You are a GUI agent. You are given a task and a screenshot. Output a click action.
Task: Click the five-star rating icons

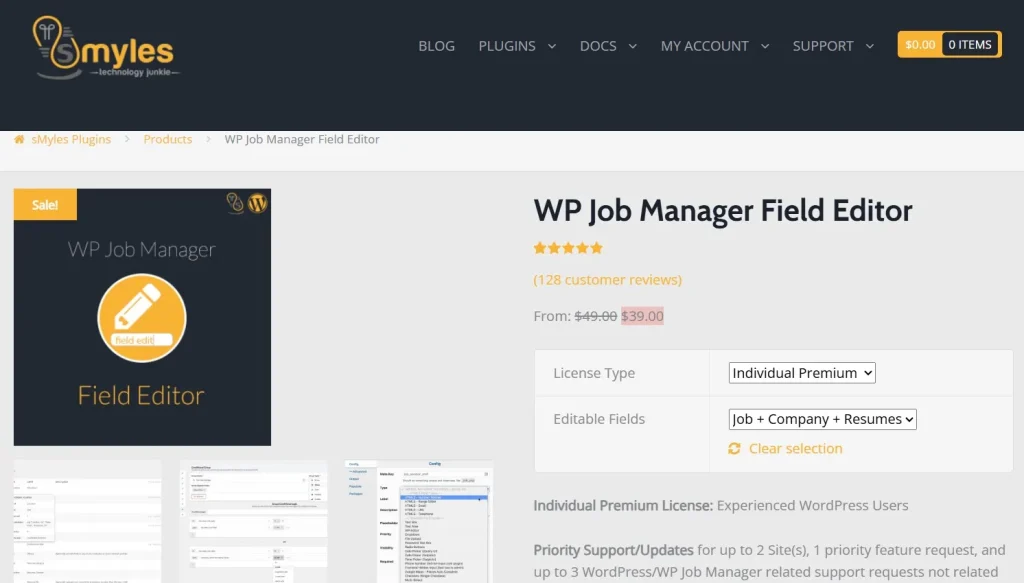pyautogui.click(x=568, y=248)
